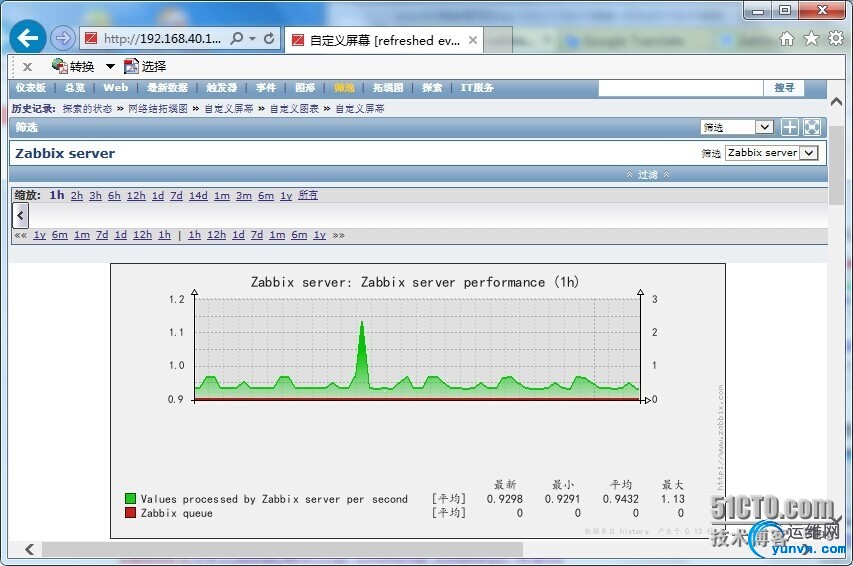Image resolution: width=853 pixels, height=566 pixels.
Task: Click the 搜寻 search button
Action: (784, 88)
